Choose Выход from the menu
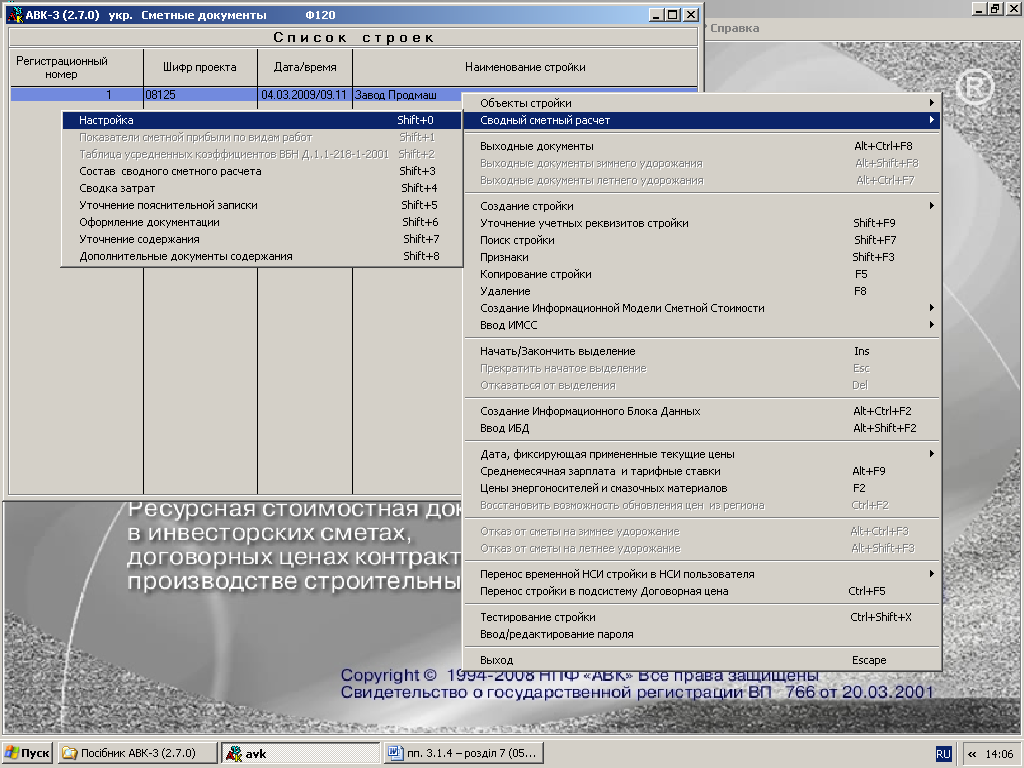Screen dimensions: 1024x768 point(702,661)
